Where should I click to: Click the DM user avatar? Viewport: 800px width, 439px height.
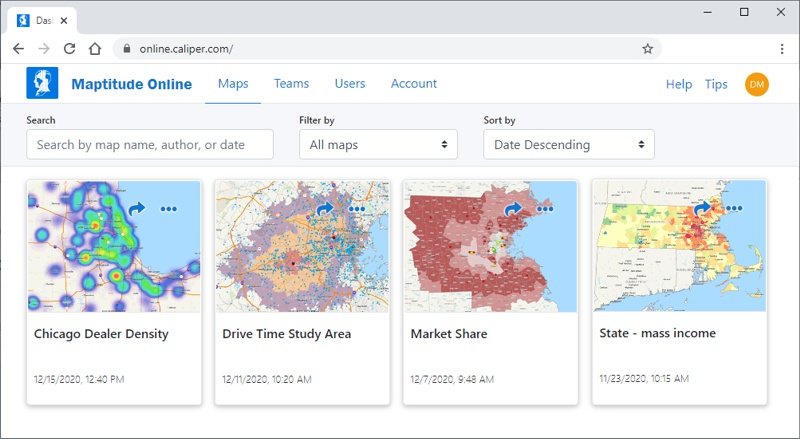pos(757,85)
